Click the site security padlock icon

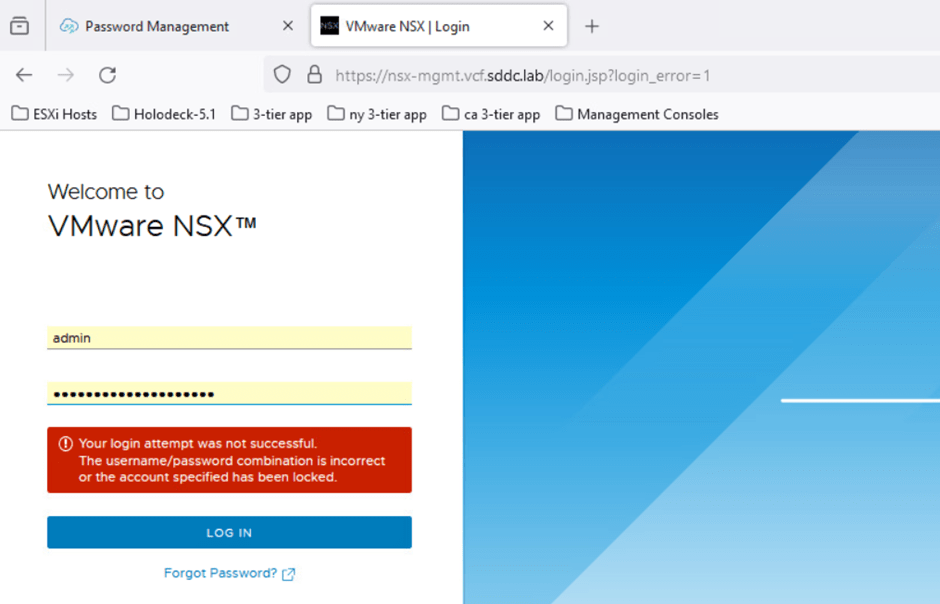[314, 75]
